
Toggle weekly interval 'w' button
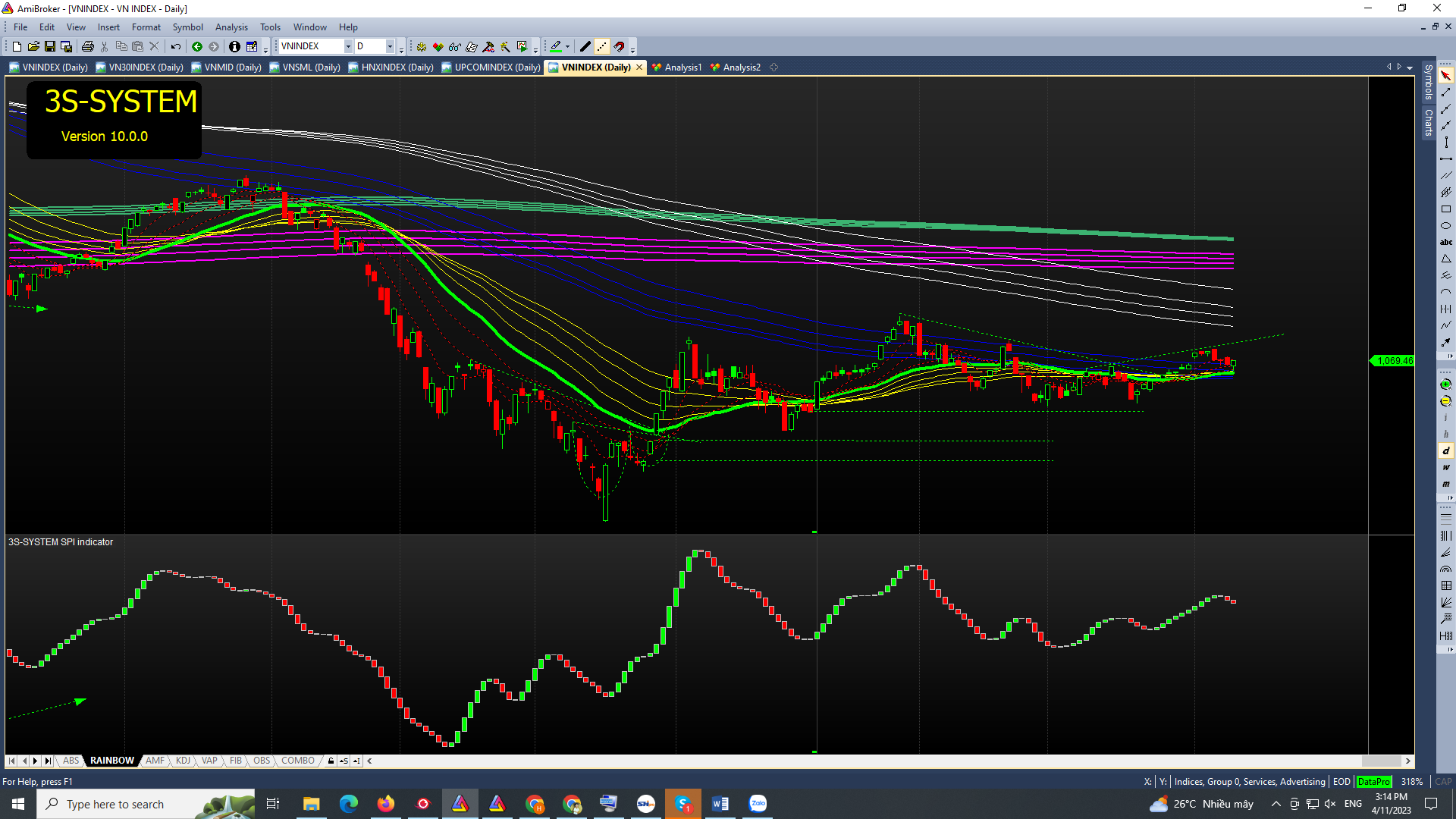(x=1445, y=468)
